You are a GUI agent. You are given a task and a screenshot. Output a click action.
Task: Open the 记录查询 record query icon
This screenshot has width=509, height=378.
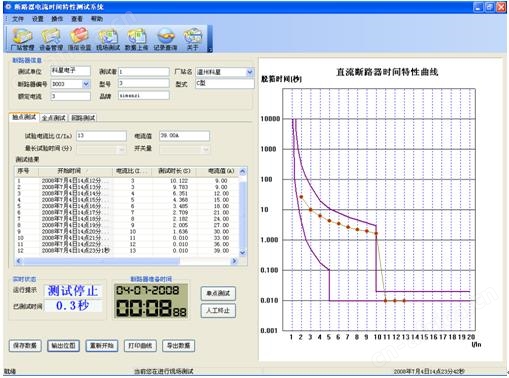coord(165,39)
